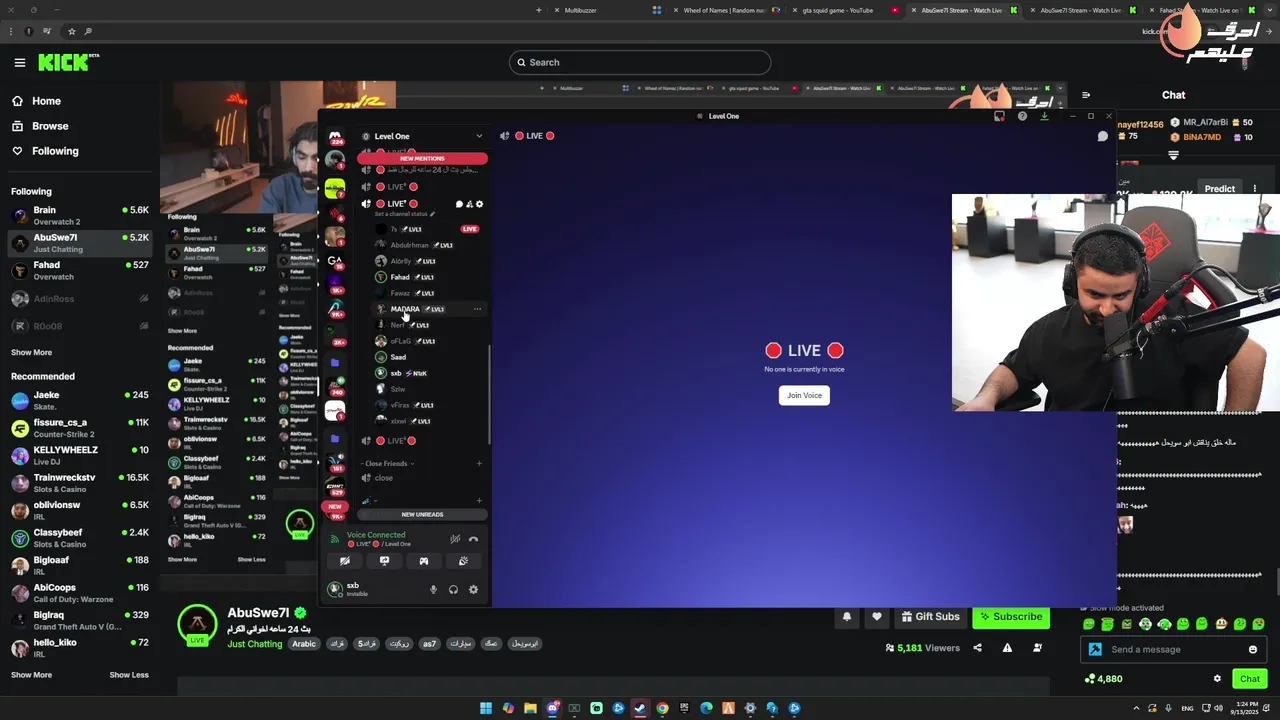The image size is (1280, 720).
Task: Start Discord screen share
Action: pyautogui.click(x=384, y=561)
